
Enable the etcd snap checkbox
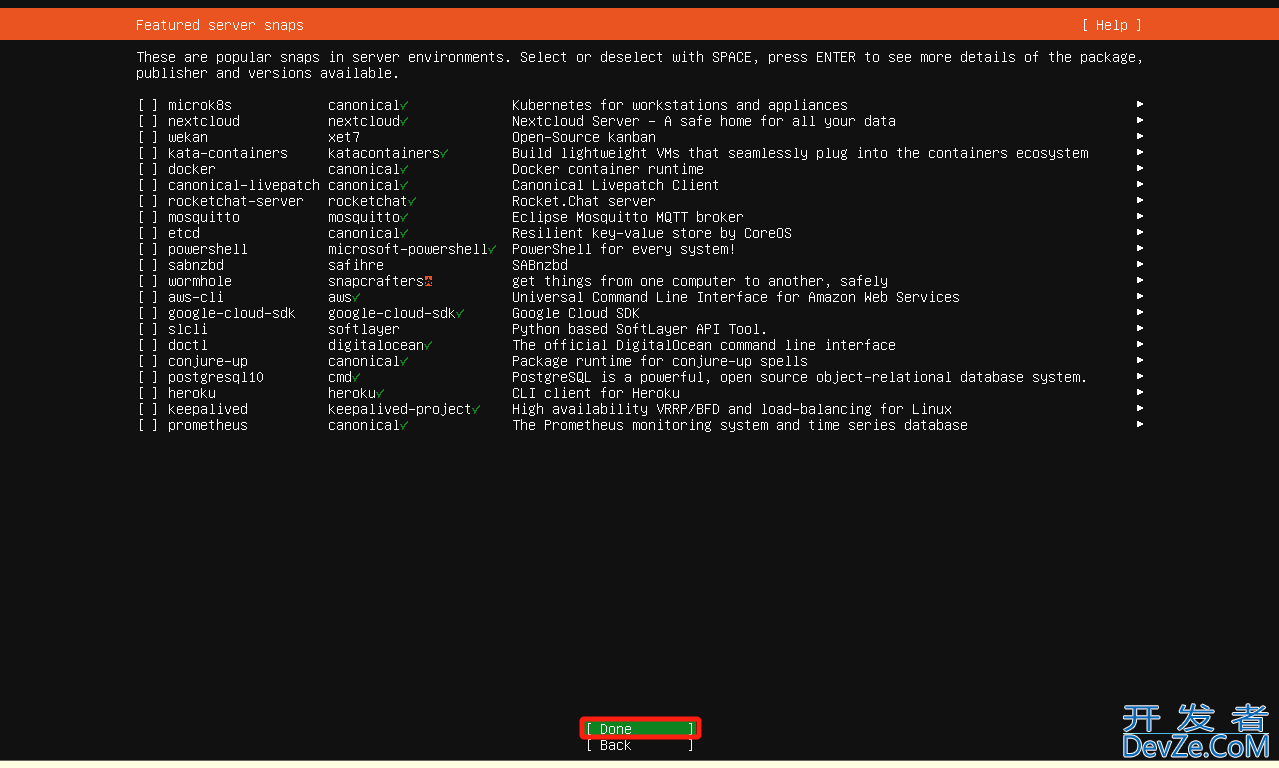click(x=148, y=233)
